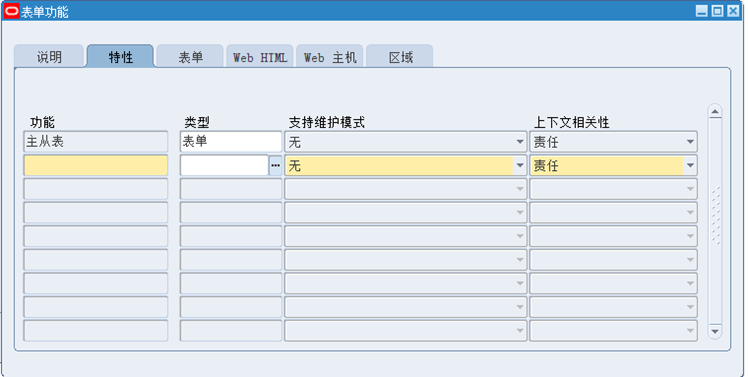Click the 上下文相关性 column header
Viewport: 748px width, 377px height.
tap(571, 123)
